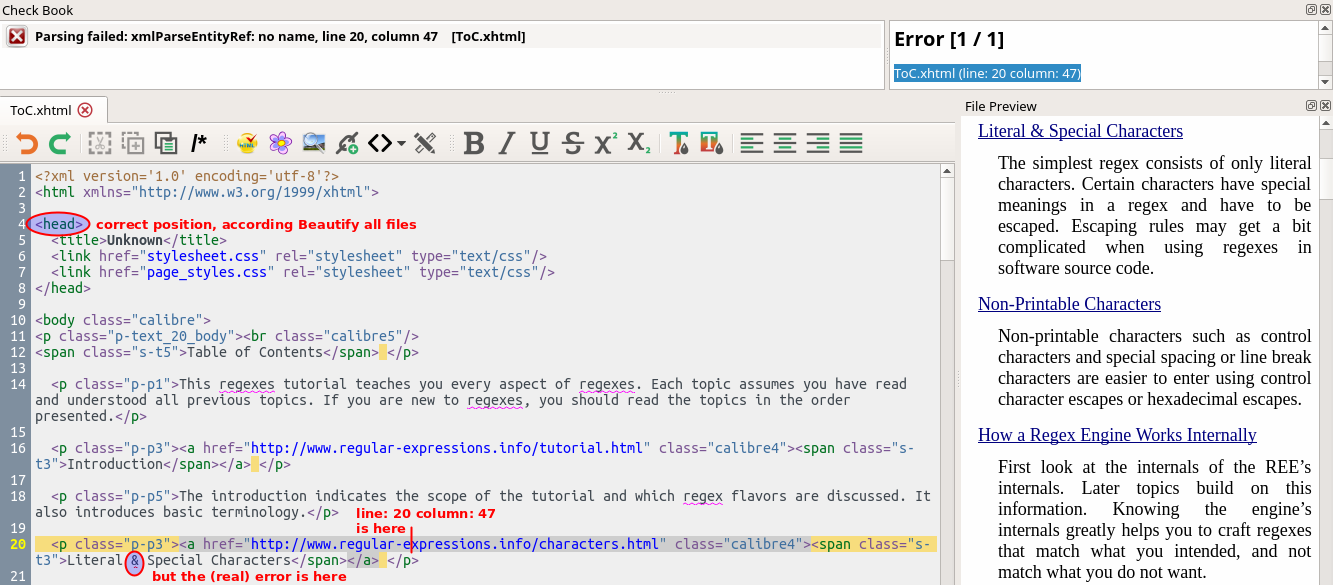Toggle comment using the /* icon
Viewport: 1333px width, 585px height.
[199, 143]
